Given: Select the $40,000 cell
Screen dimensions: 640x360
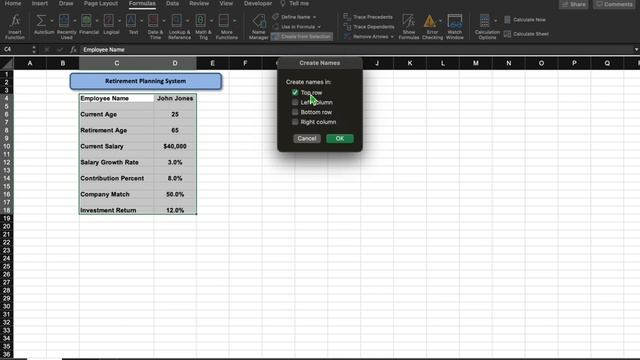Looking at the screenshot, I should 175,146.
